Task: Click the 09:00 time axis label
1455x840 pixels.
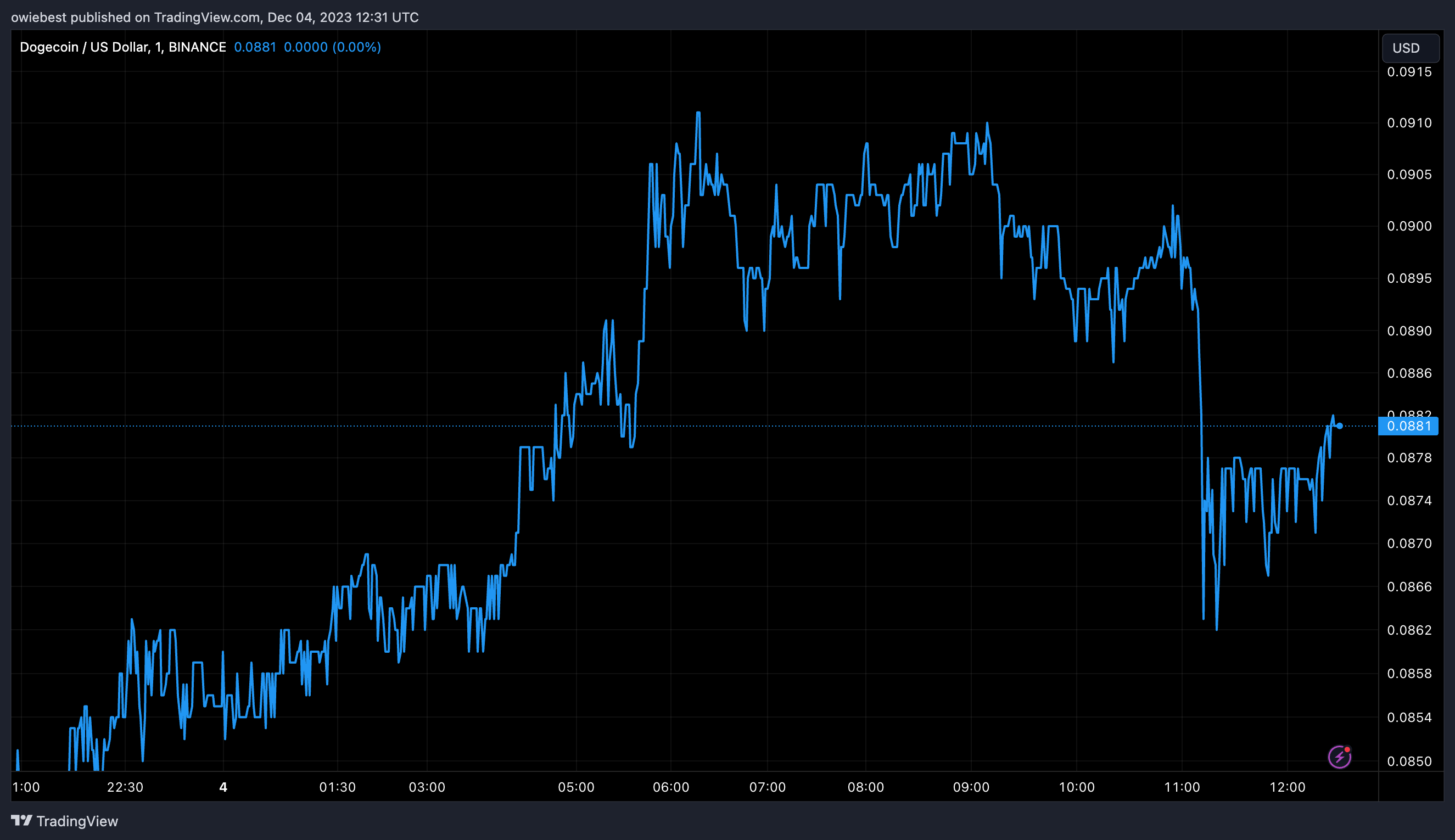Action: coord(971,787)
